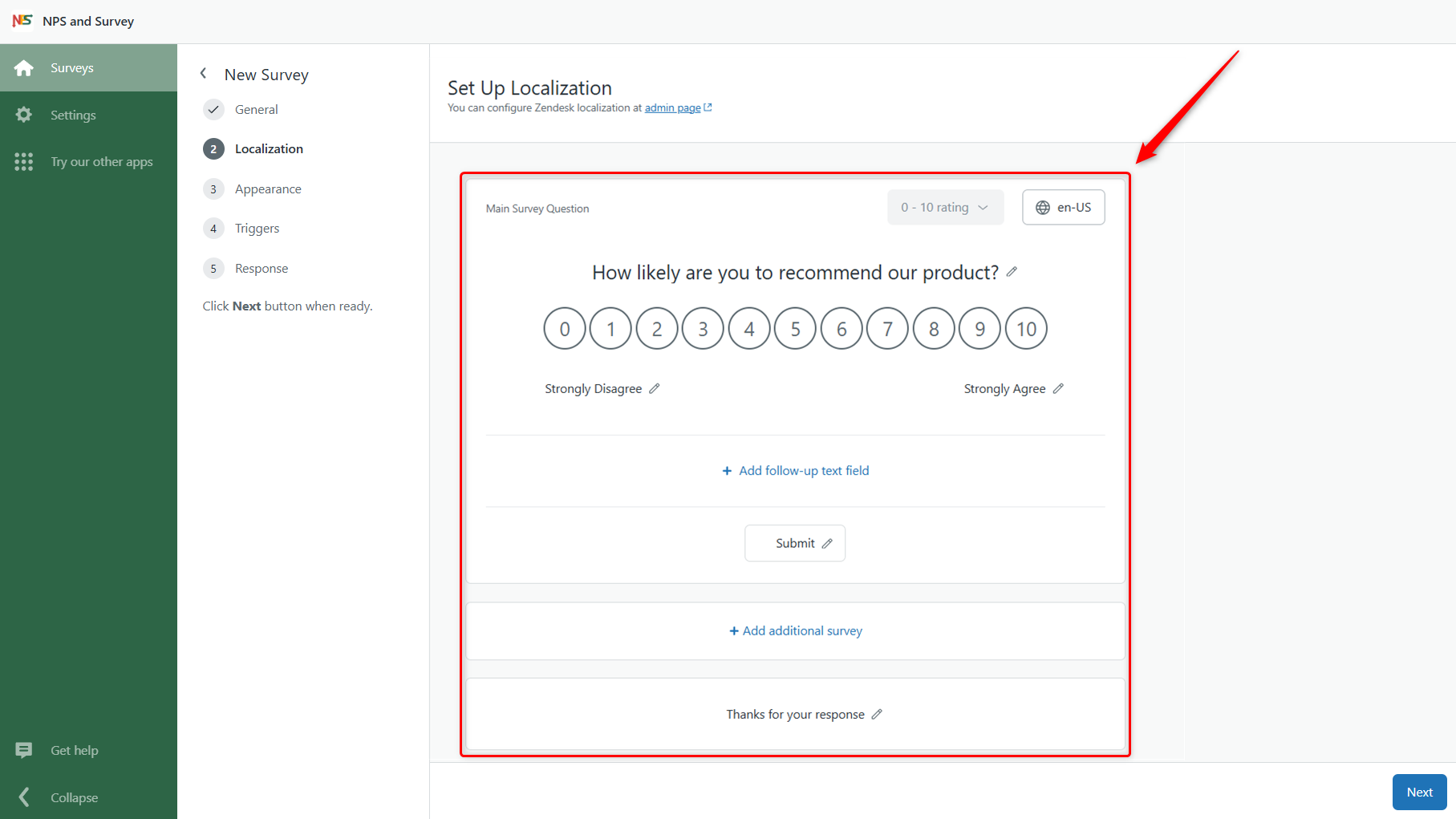Click the globe icon on the en-US button
The width and height of the screenshot is (1456, 819).
click(1043, 207)
